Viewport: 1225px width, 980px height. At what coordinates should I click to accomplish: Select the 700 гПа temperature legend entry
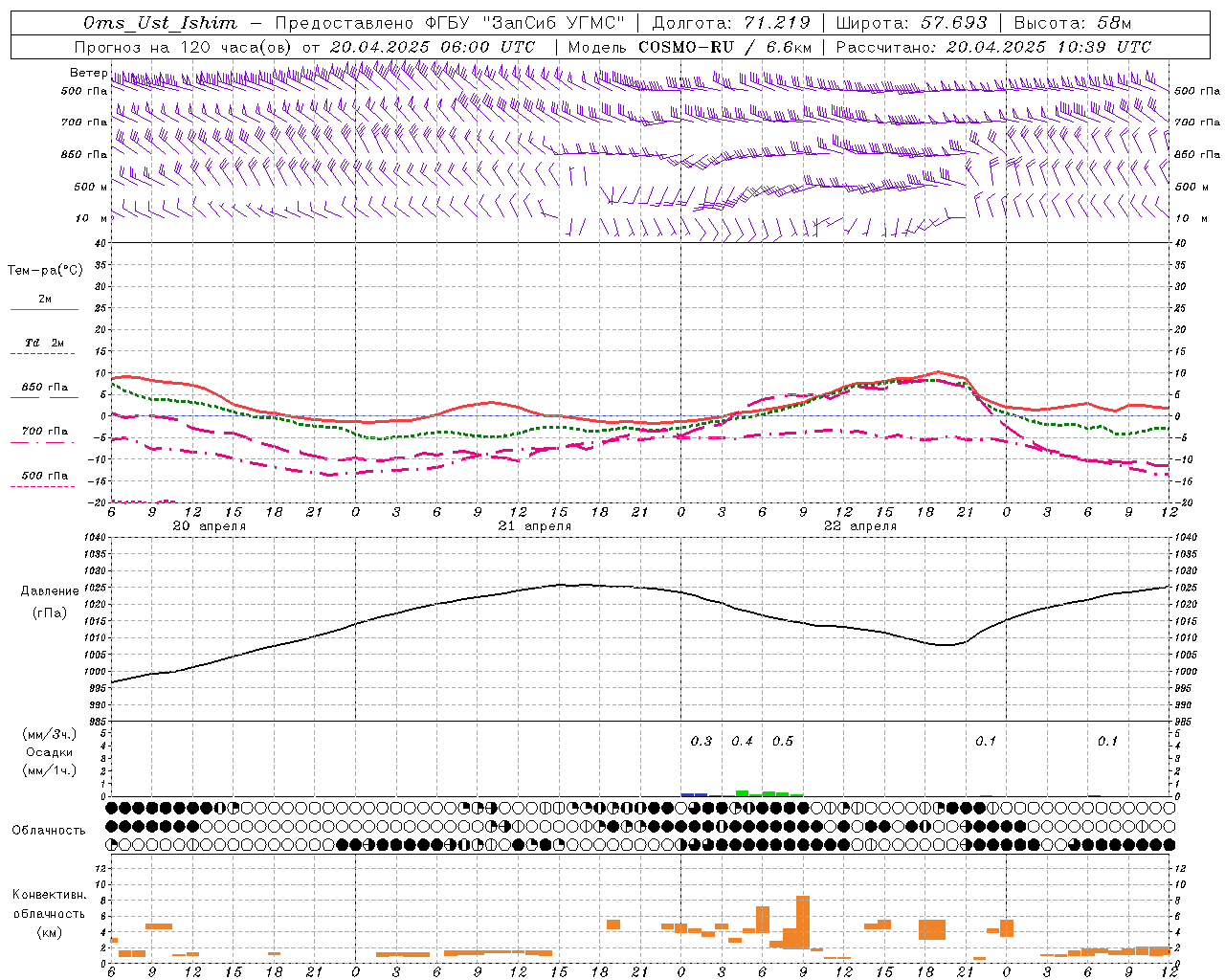[x=44, y=432]
